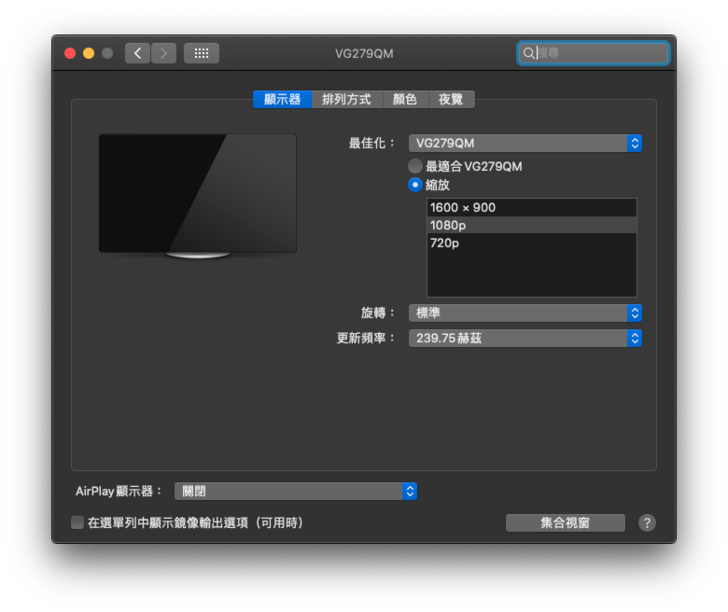Open the 旋轉 rotation dropdown
Screen dimensions: 728x612
525,313
